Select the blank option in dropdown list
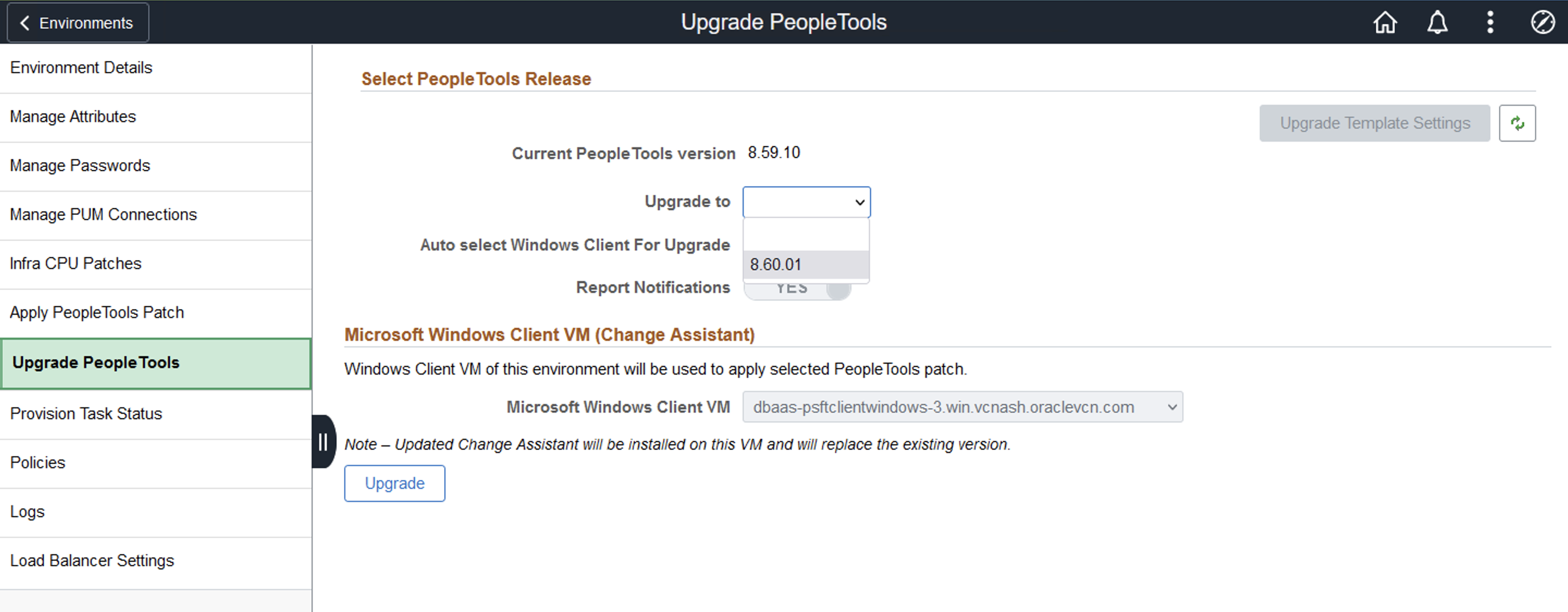 [805, 235]
